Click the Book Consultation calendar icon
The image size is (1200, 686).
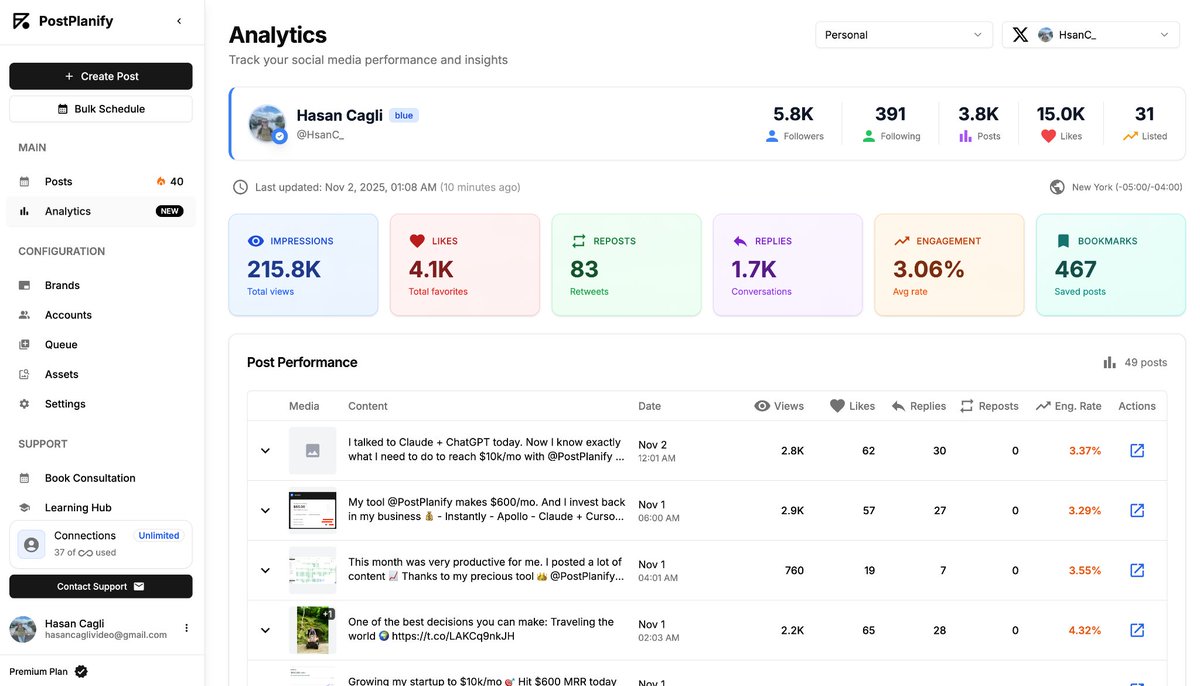point(25,477)
